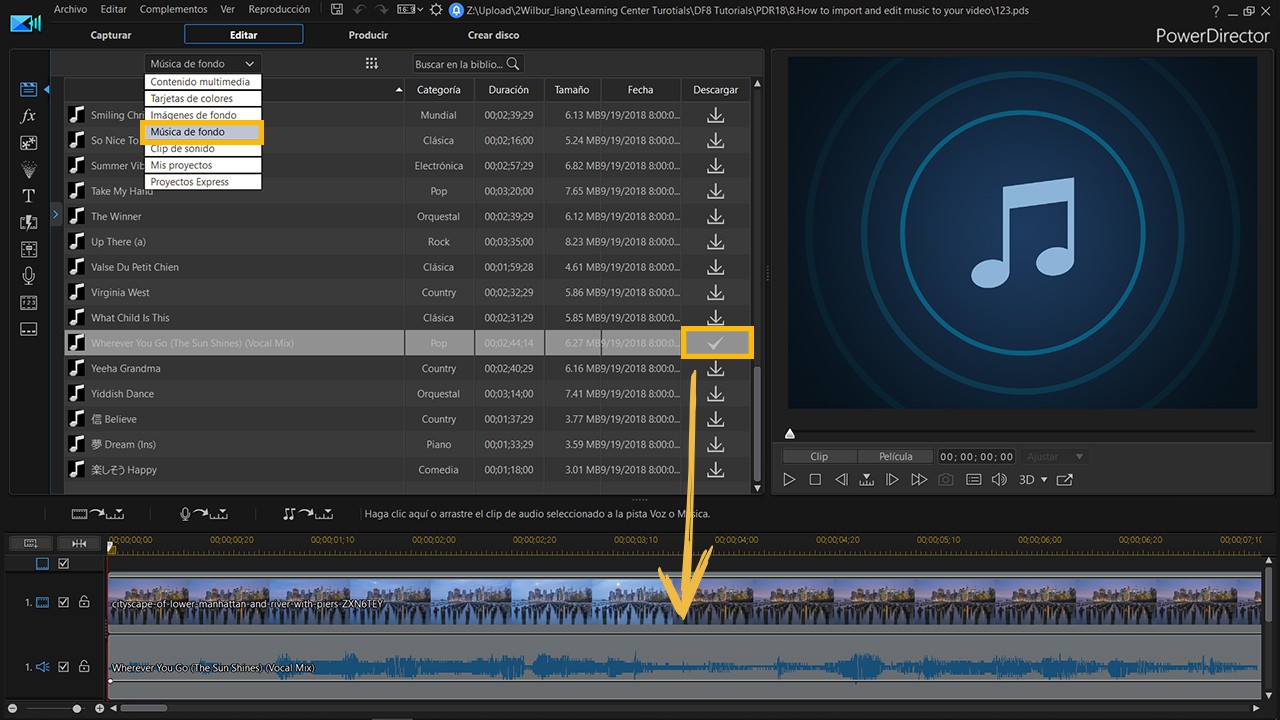This screenshot has width=1280, height=720.
Task: Lock video track 1 with the padlock
Action: coord(84,602)
